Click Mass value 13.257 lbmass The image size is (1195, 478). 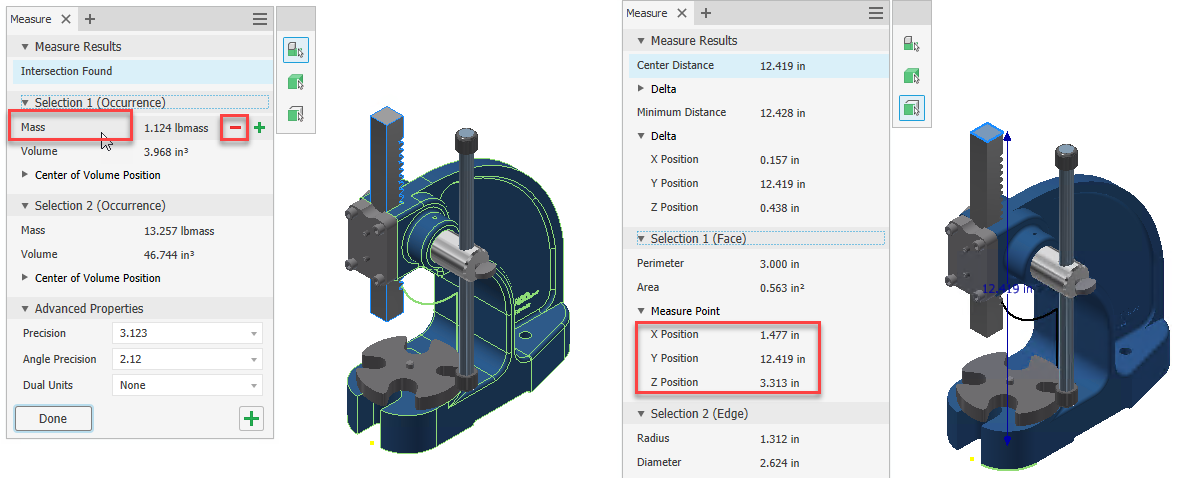[179, 230]
